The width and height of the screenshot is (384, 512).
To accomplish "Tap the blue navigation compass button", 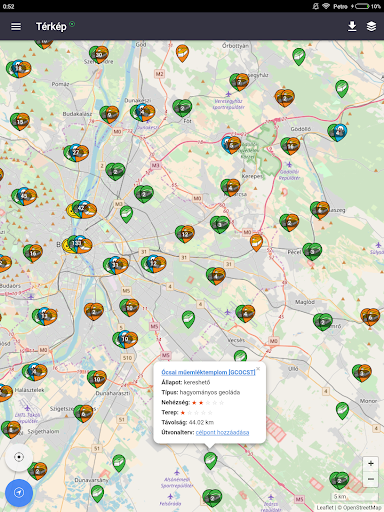I will (x=19, y=493).
